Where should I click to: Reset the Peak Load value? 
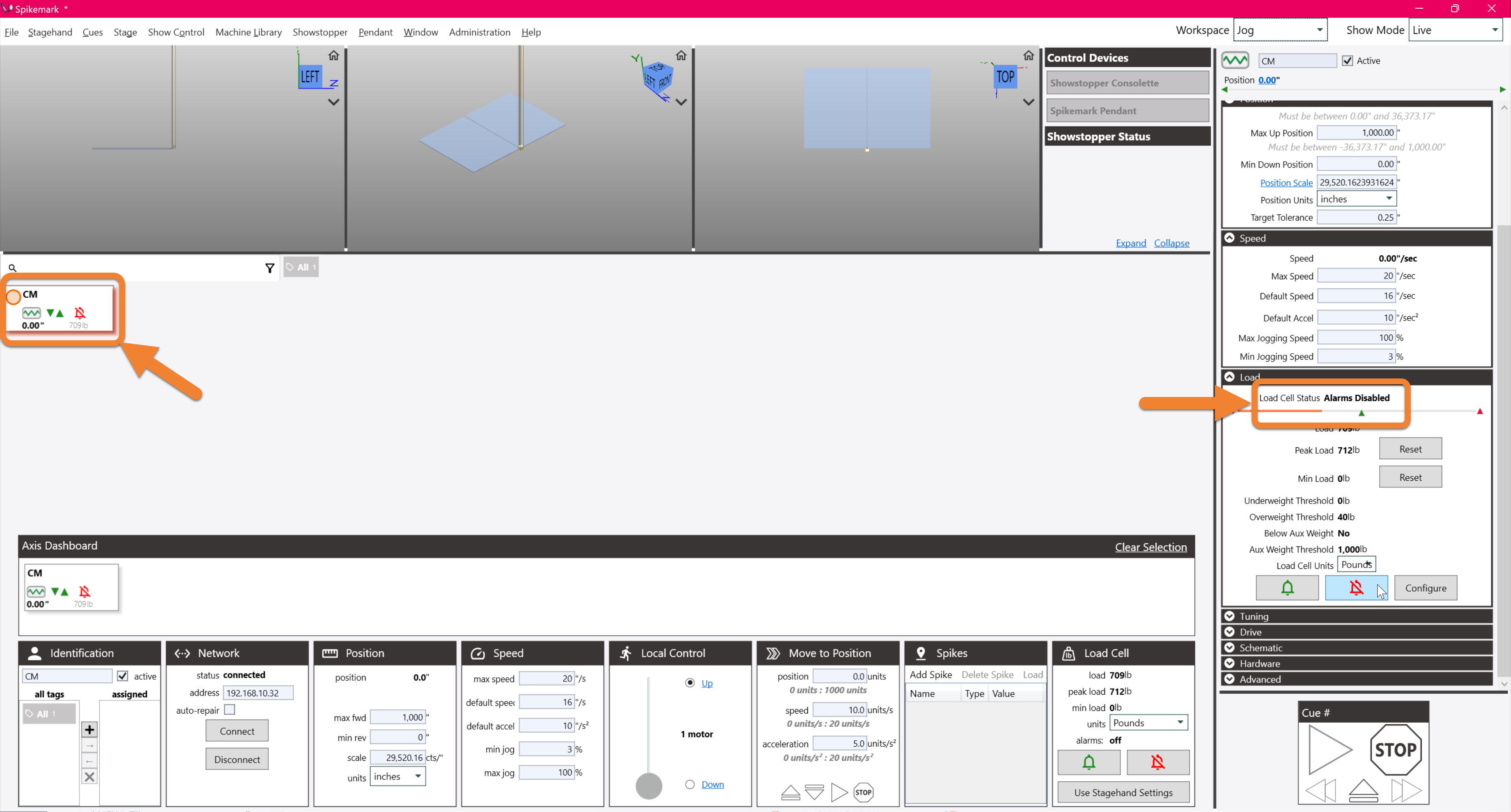pos(1410,449)
